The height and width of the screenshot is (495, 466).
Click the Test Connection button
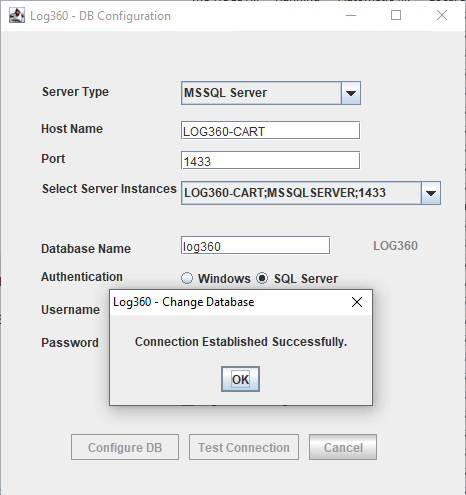point(244,447)
